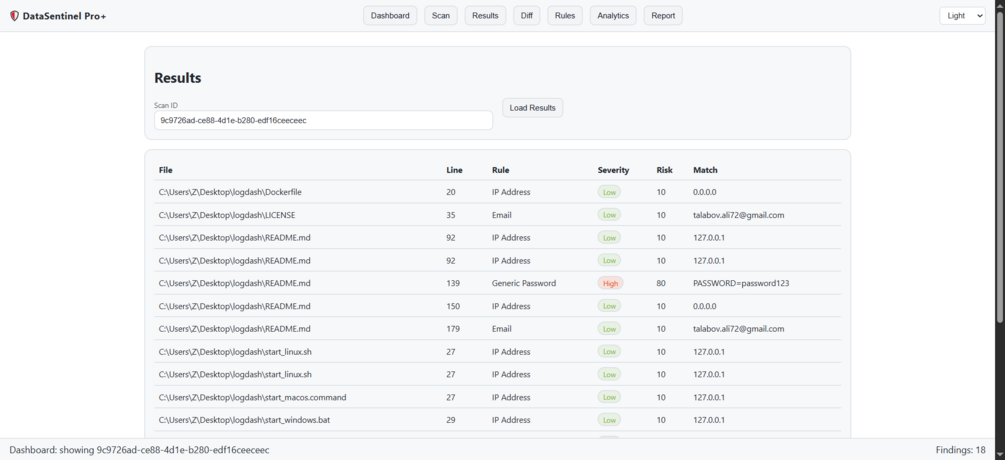Click the email match in LICENSE row
The width and height of the screenshot is (1005, 460).
tap(738, 215)
